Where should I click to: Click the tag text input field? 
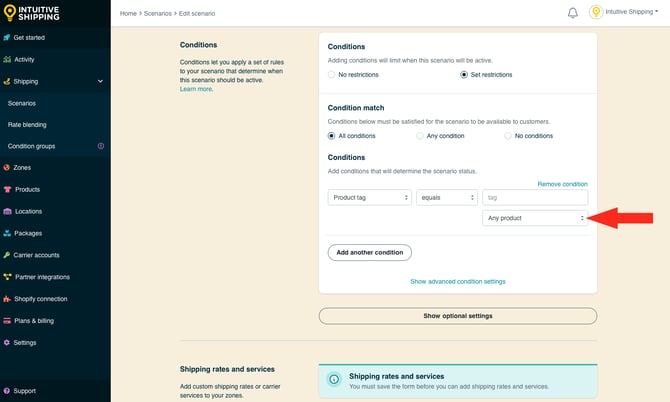pyautogui.click(x=535, y=198)
